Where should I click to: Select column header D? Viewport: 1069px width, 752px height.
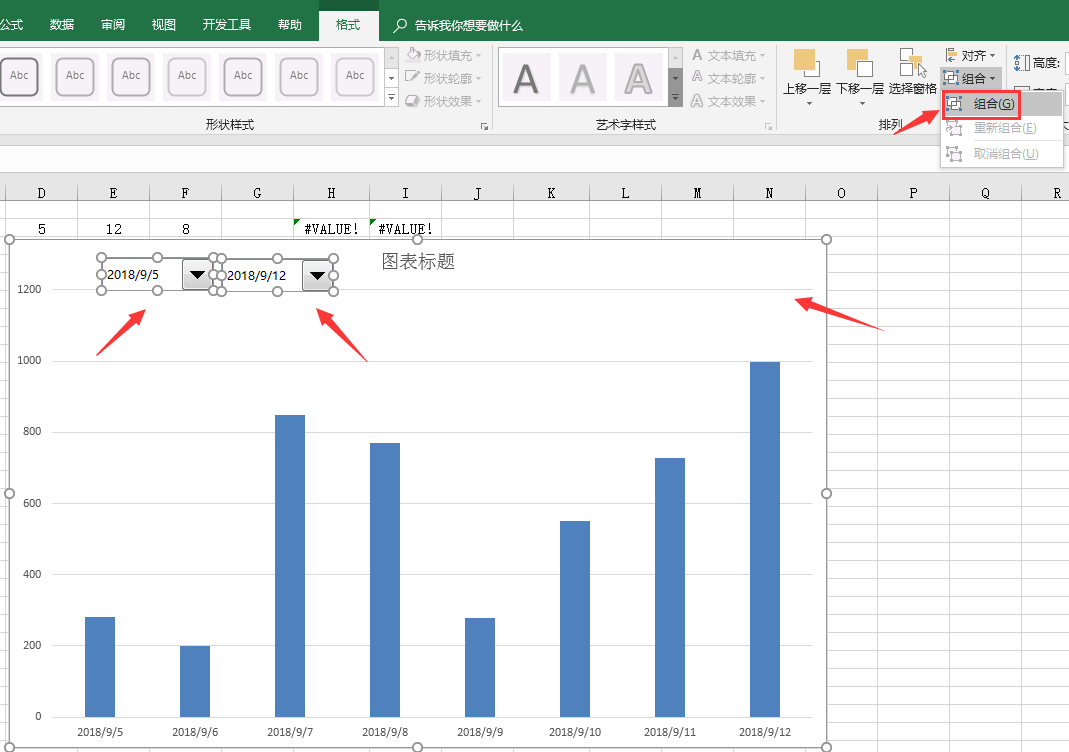point(42,193)
